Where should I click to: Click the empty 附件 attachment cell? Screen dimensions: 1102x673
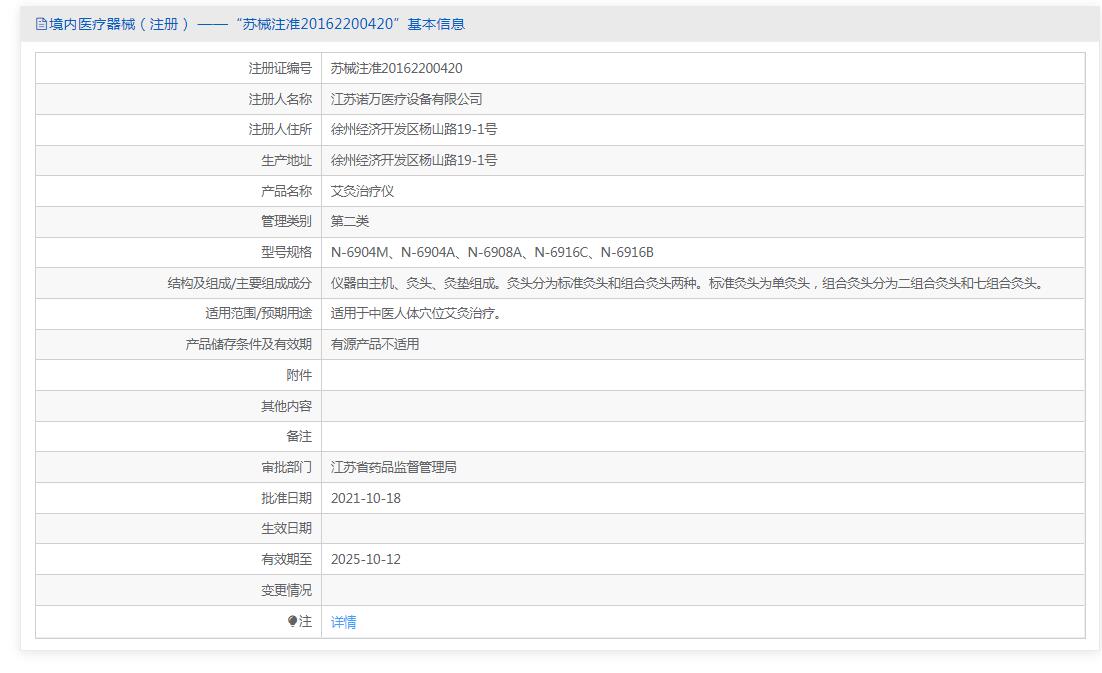click(703, 375)
